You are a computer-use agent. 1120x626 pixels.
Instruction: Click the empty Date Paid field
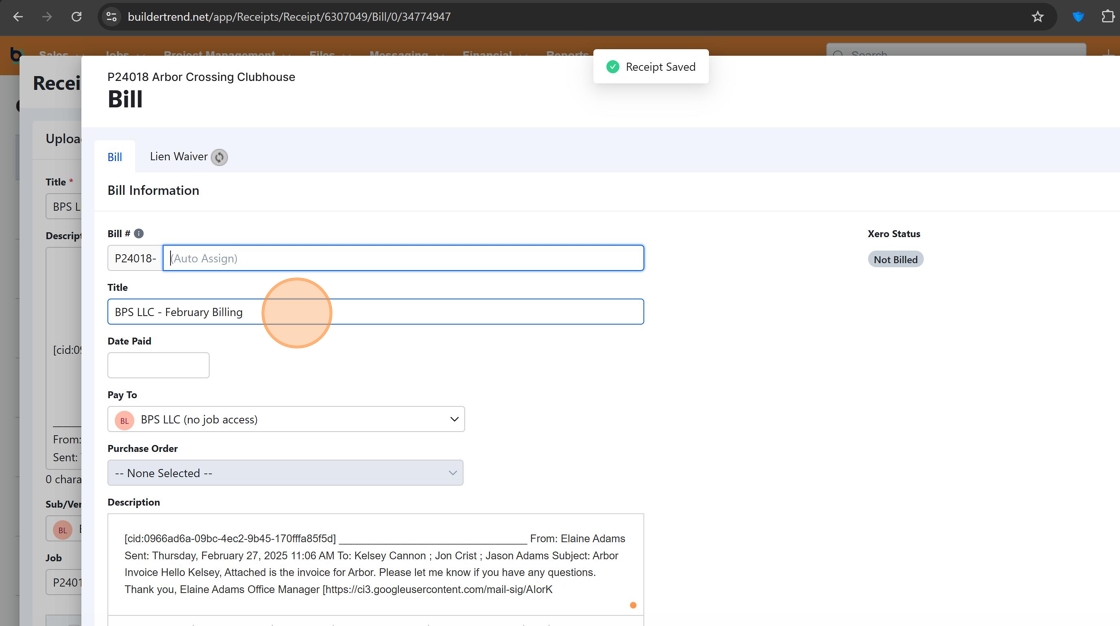tap(159, 365)
